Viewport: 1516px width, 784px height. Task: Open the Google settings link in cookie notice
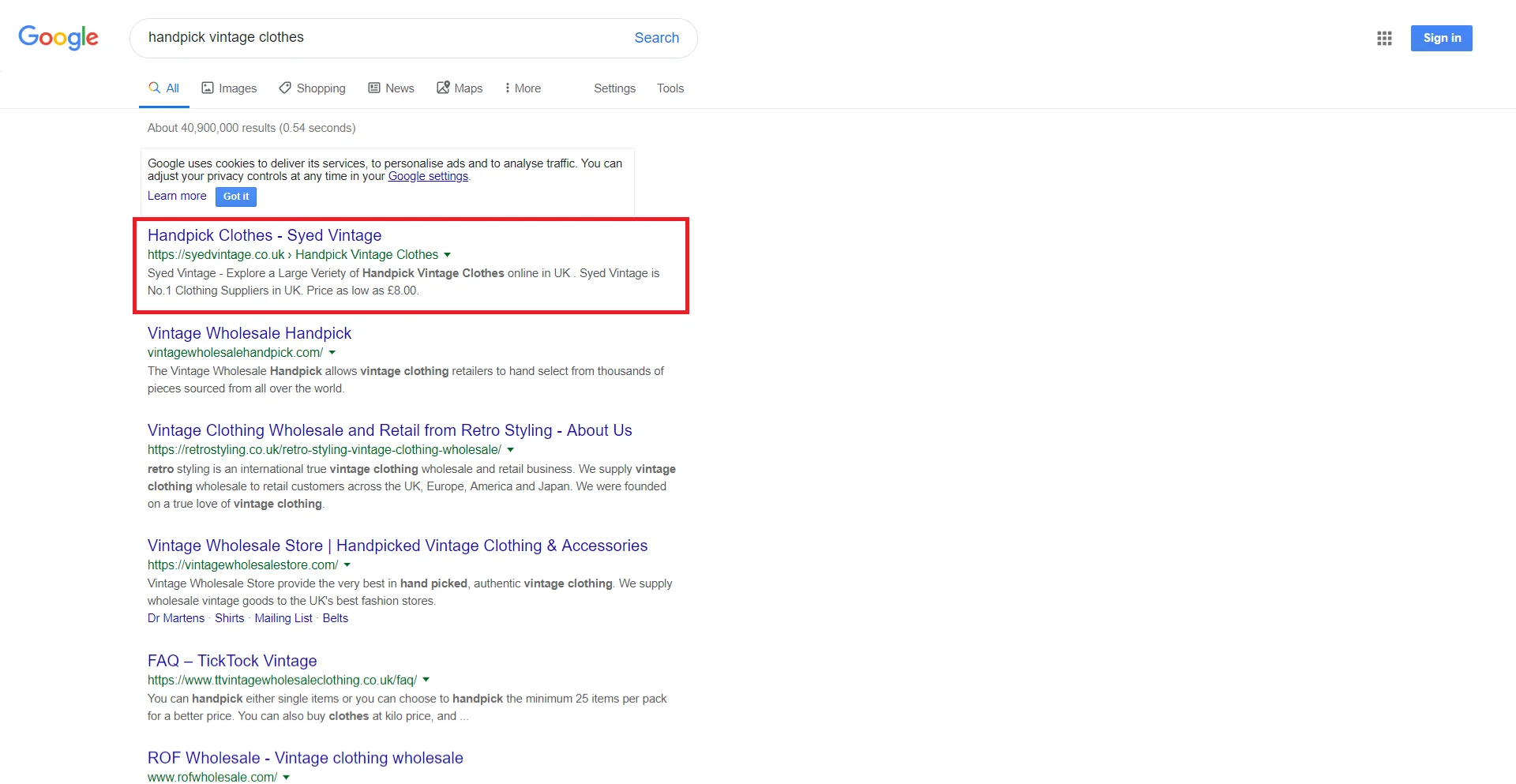(x=428, y=176)
